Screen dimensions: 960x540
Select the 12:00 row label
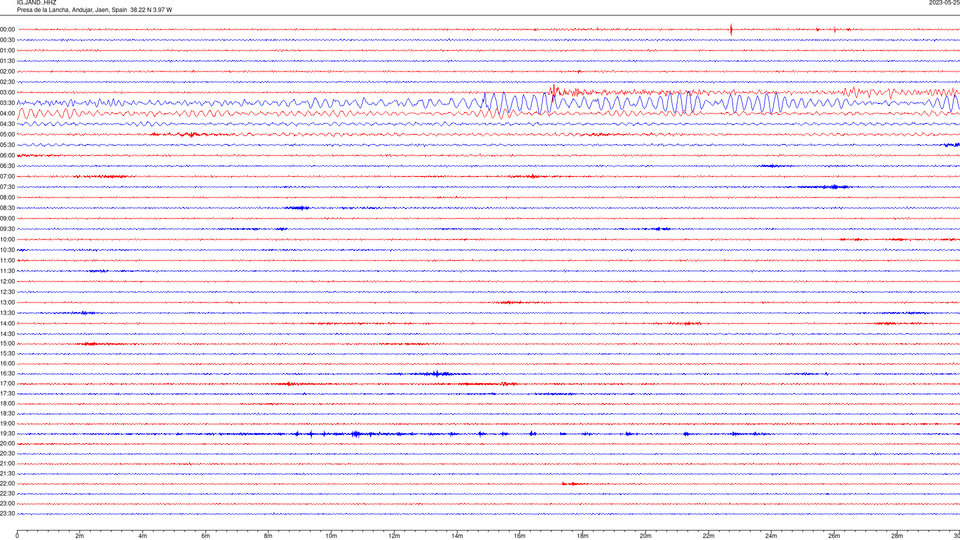7,281
